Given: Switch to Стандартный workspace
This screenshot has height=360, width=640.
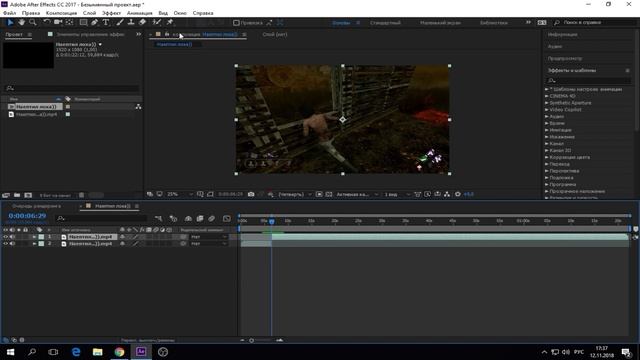Looking at the screenshot, I should pos(385,23).
